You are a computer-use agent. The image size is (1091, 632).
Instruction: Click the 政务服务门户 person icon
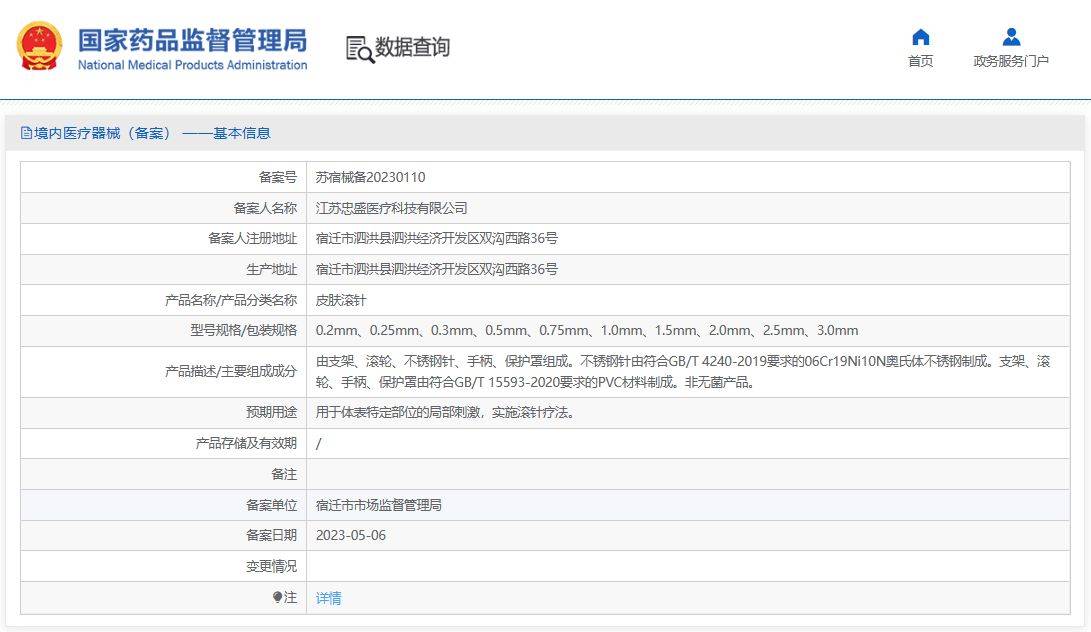[1011, 37]
